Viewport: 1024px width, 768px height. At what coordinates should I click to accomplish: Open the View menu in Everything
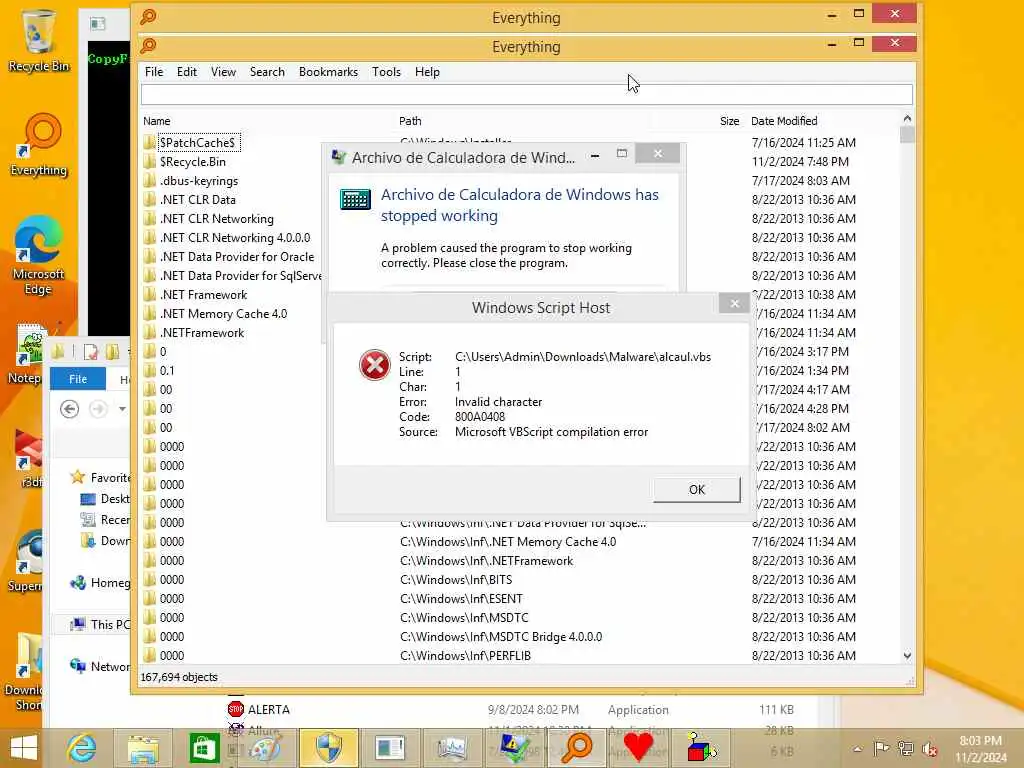pyautogui.click(x=223, y=72)
